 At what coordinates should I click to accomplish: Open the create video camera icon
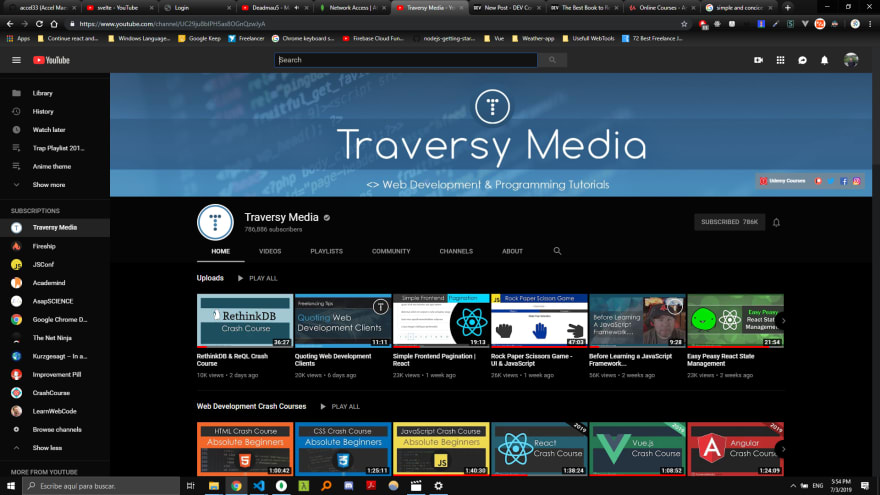tap(758, 60)
